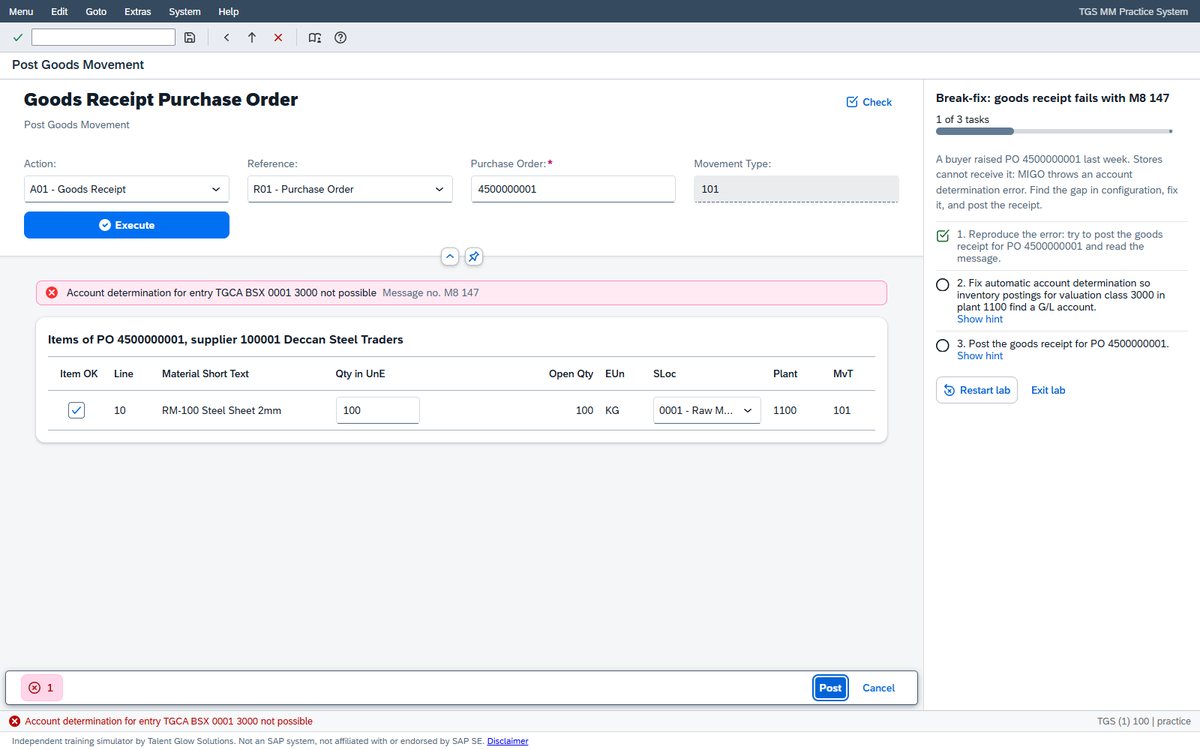
Task: Show hint for task 3
Action: tap(980, 356)
